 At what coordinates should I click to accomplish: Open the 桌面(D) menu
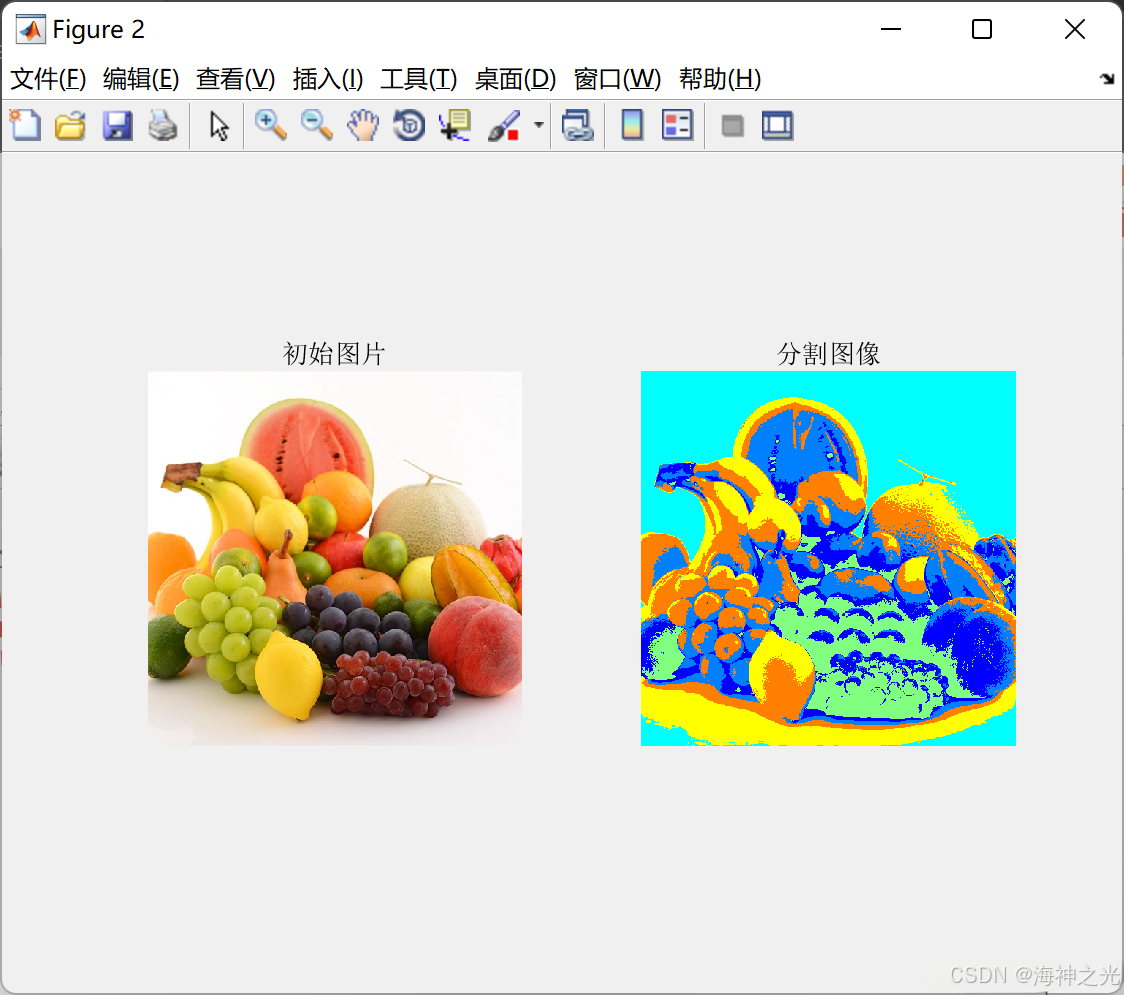(x=515, y=79)
